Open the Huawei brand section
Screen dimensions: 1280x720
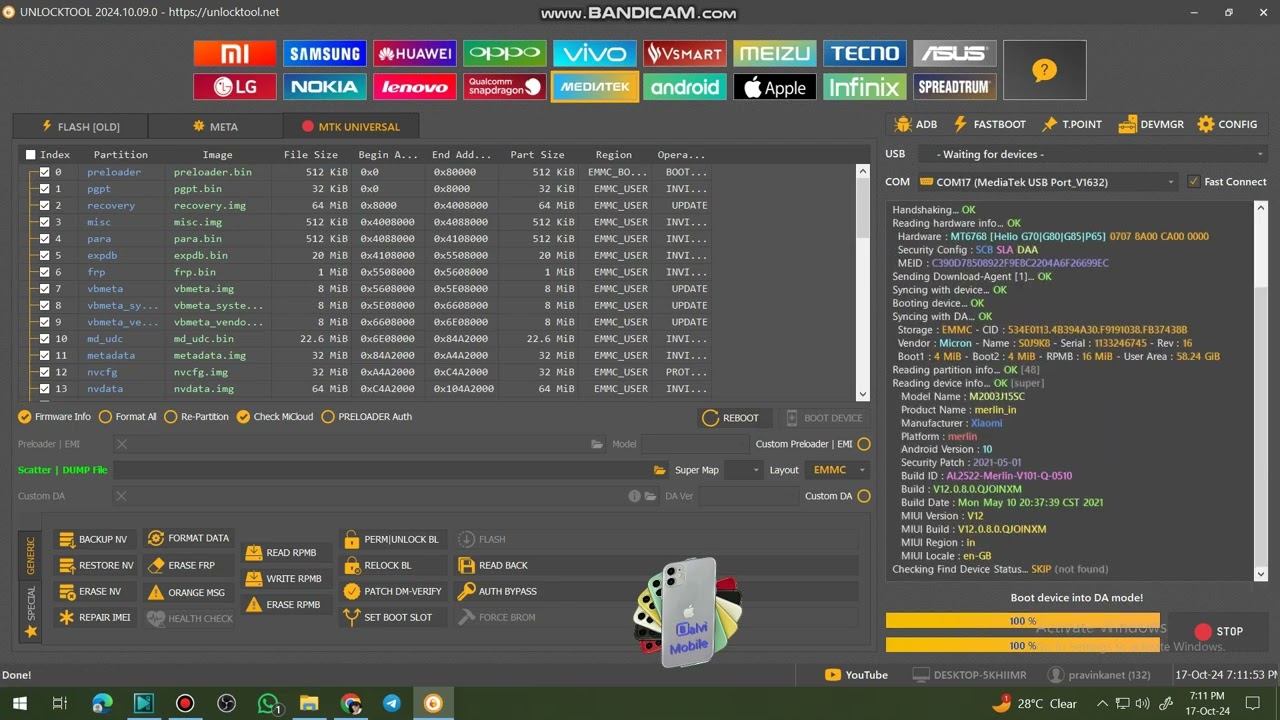(x=415, y=54)
